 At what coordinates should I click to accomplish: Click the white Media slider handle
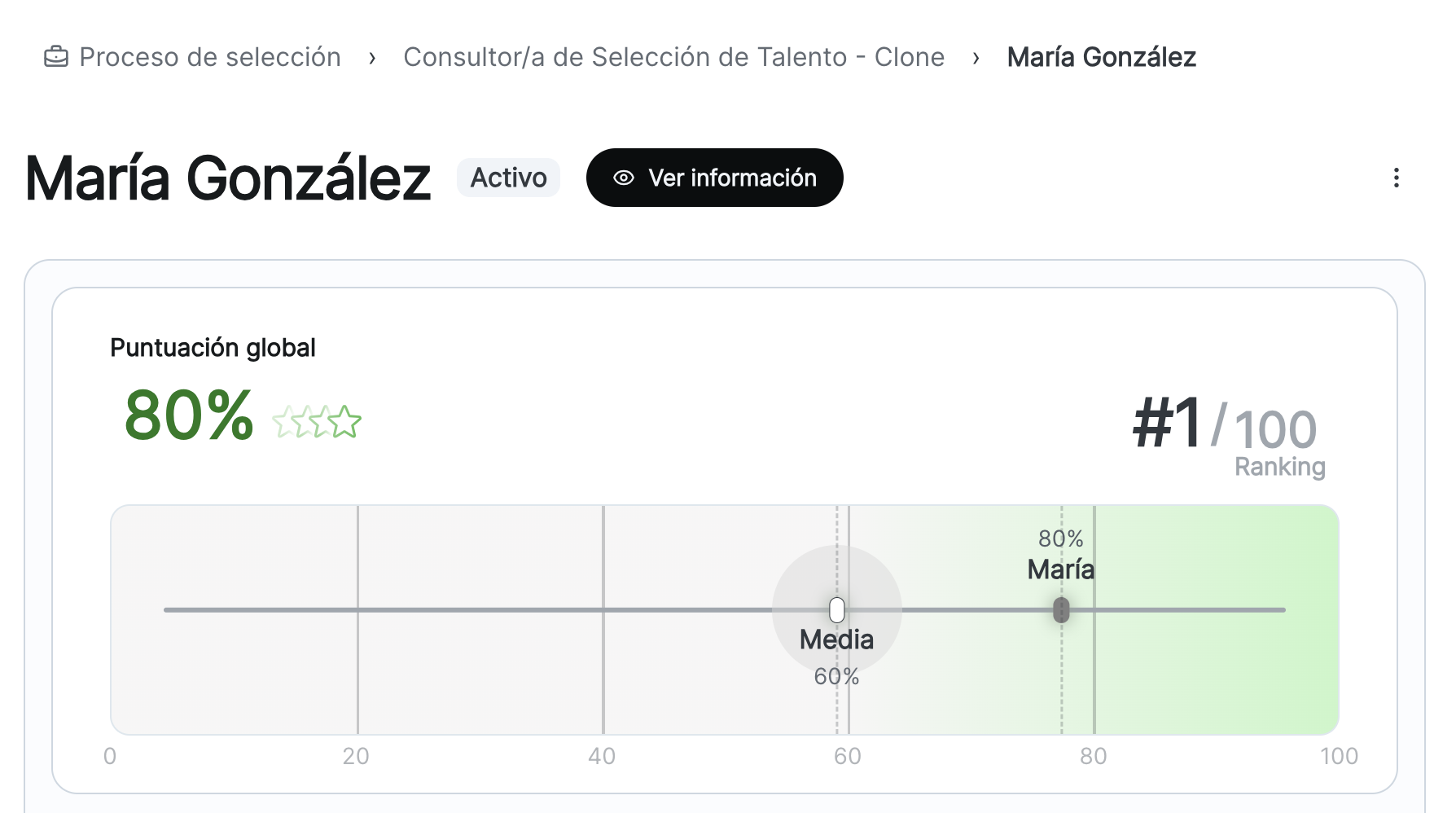pyautogui.click(x=836, y=609)
